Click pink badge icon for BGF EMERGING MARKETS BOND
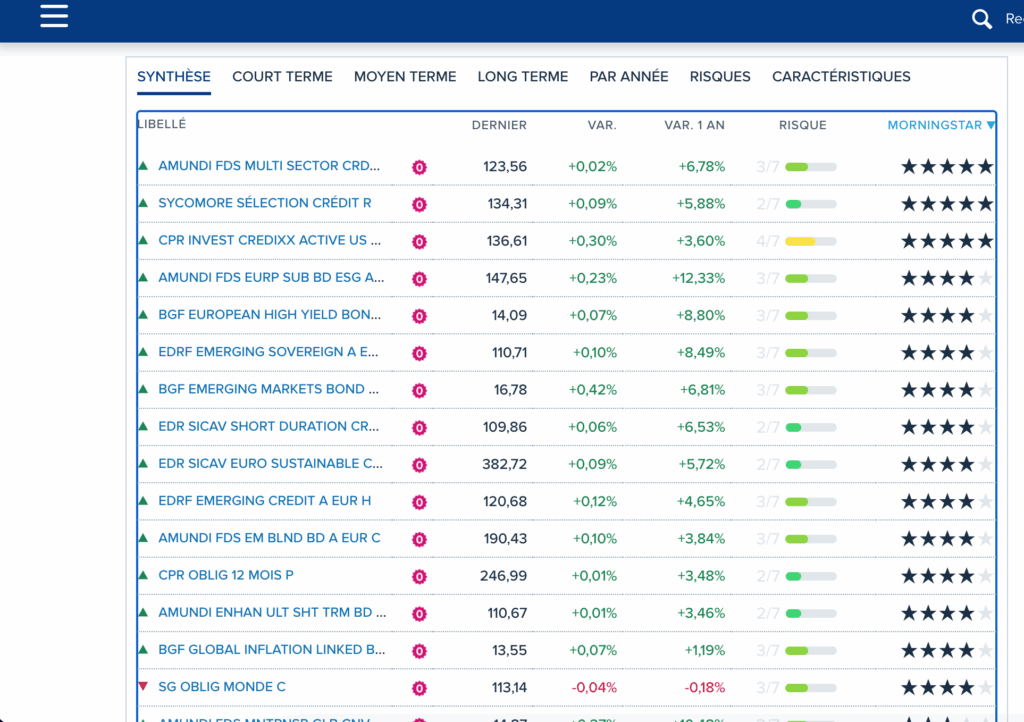The image size is (1024, 722). tap(419, 390)
